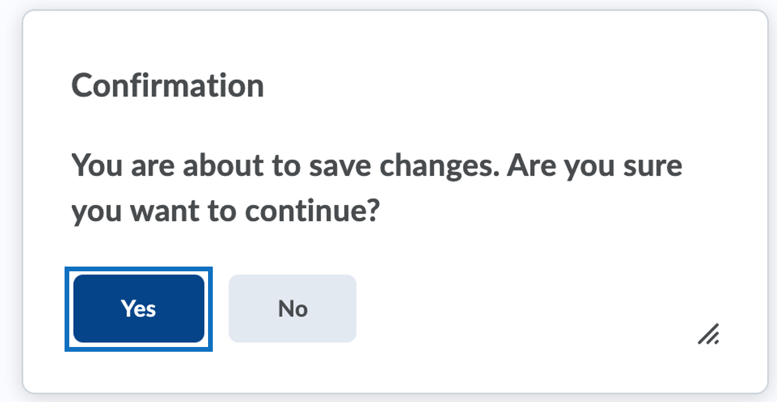Click the Confirmation dialog title
777x402 pixels.
click(x=167, y=85)
